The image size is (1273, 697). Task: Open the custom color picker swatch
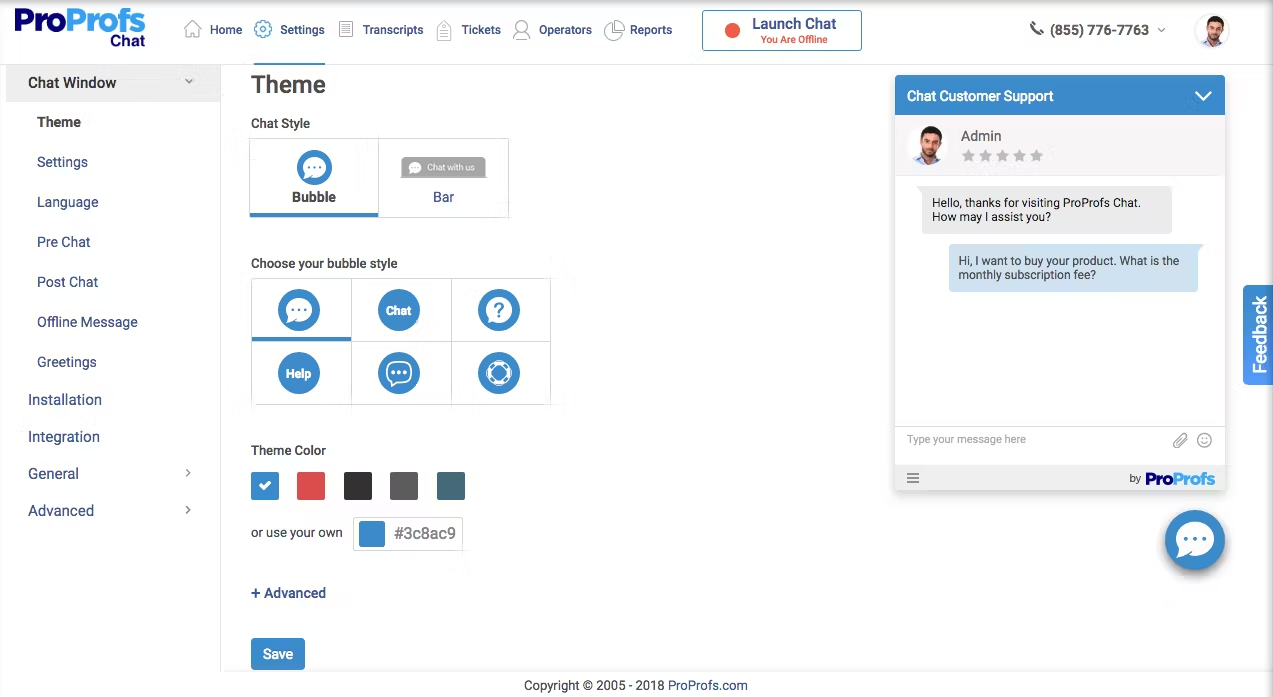(372, 534)
